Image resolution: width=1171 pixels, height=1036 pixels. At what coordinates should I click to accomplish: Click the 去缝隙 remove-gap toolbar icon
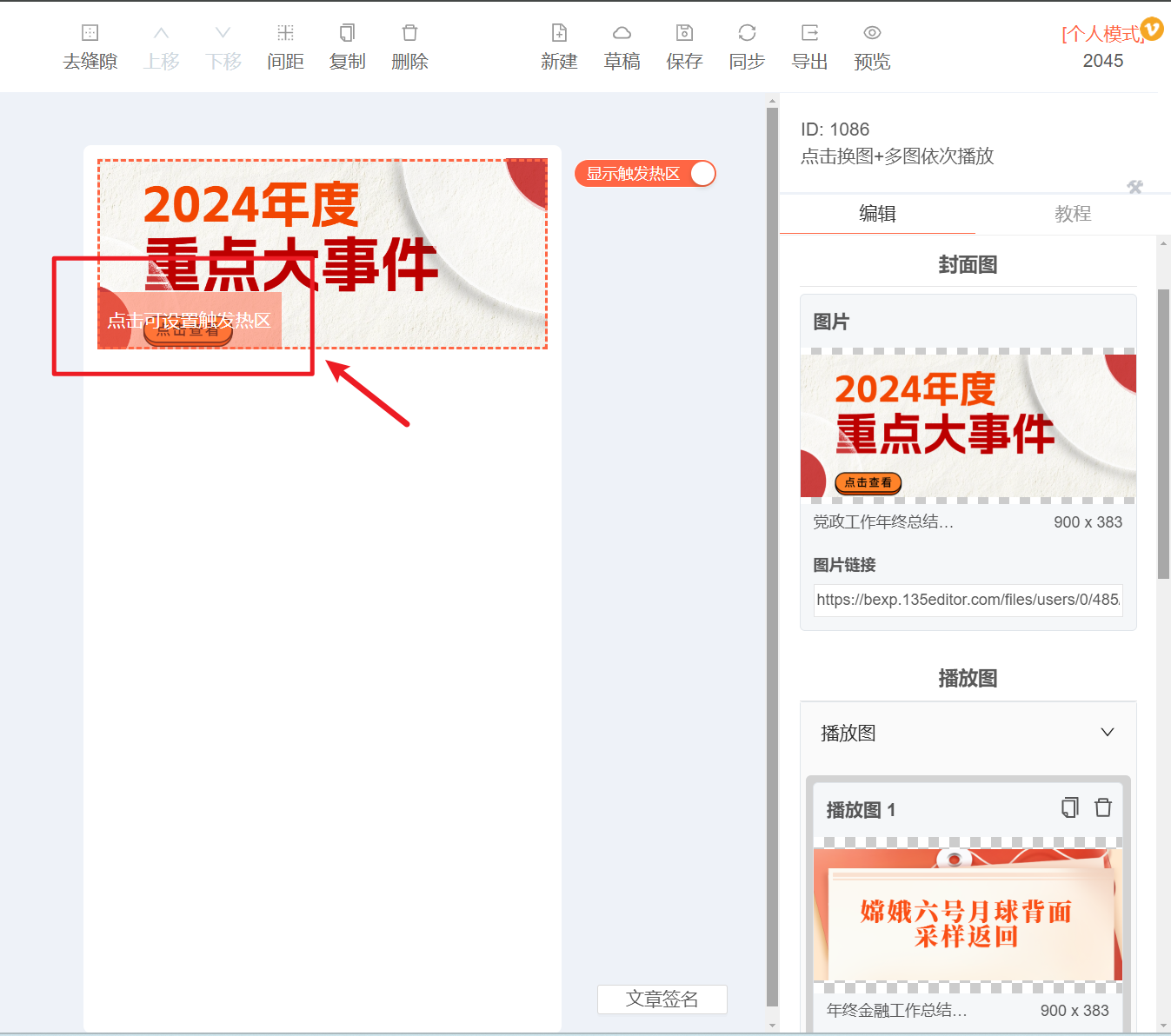(x=90, y=33)
